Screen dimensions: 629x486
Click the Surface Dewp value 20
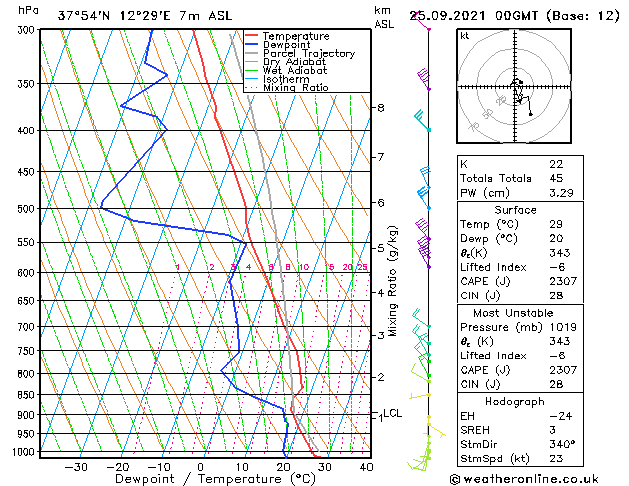(x=556, y=239)
